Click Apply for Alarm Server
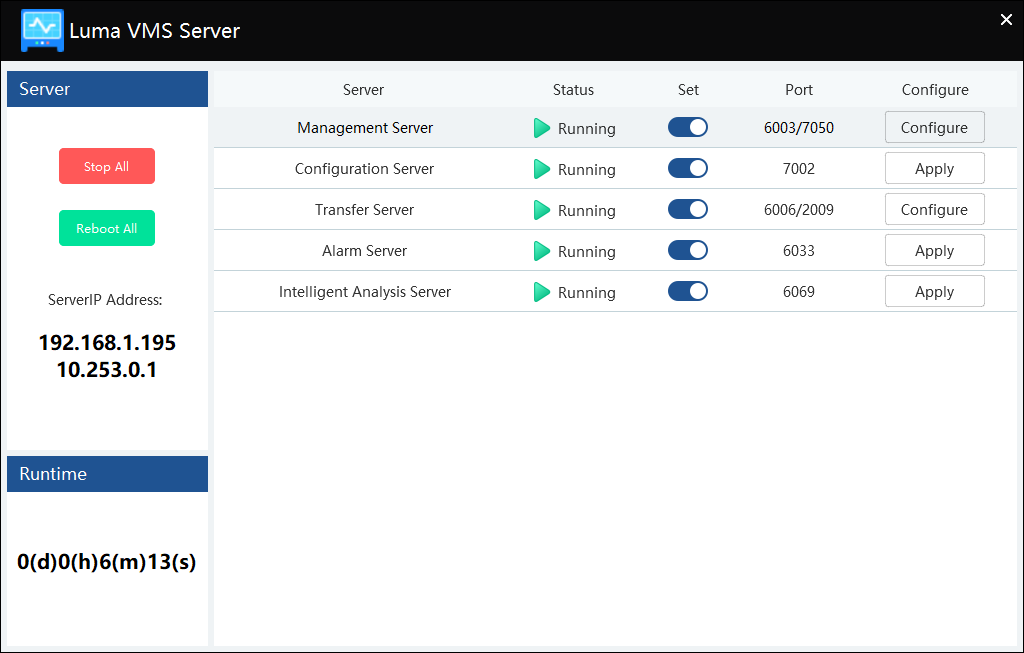The height and width of the screenshot is (653, 1024). click(x=935, y=251)
